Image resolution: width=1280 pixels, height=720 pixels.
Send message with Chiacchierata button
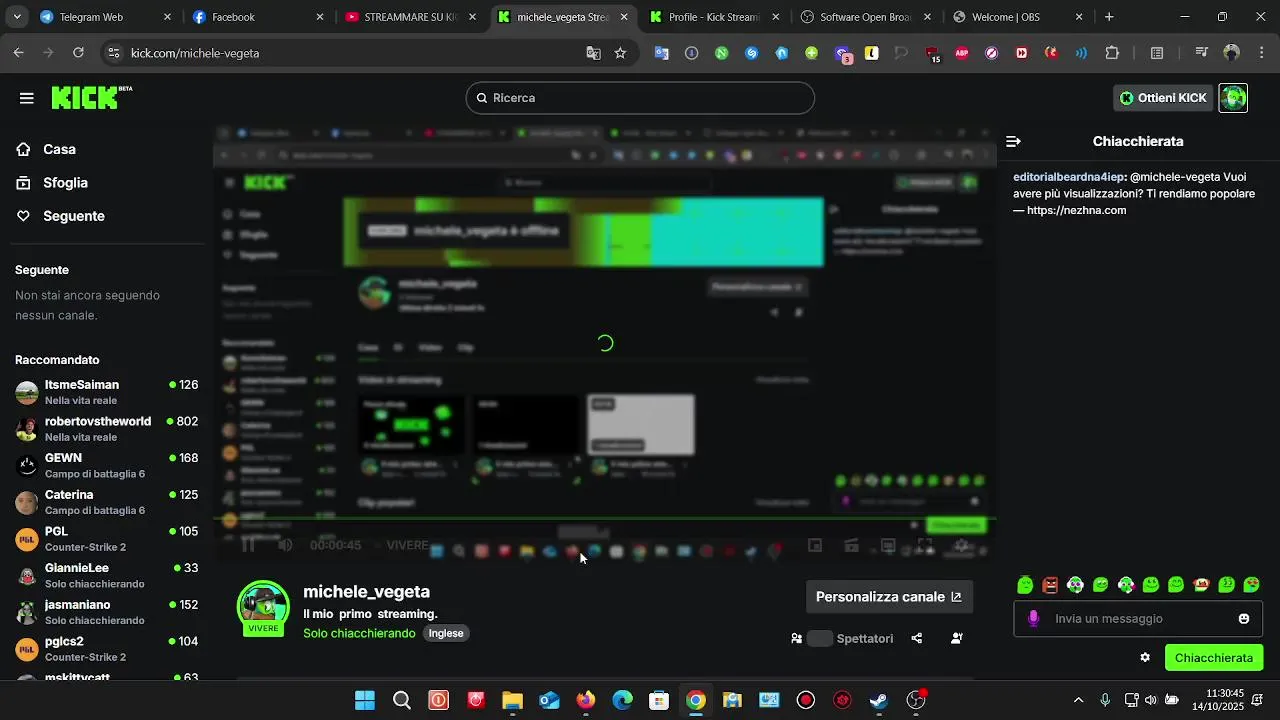pos(1214,658)
